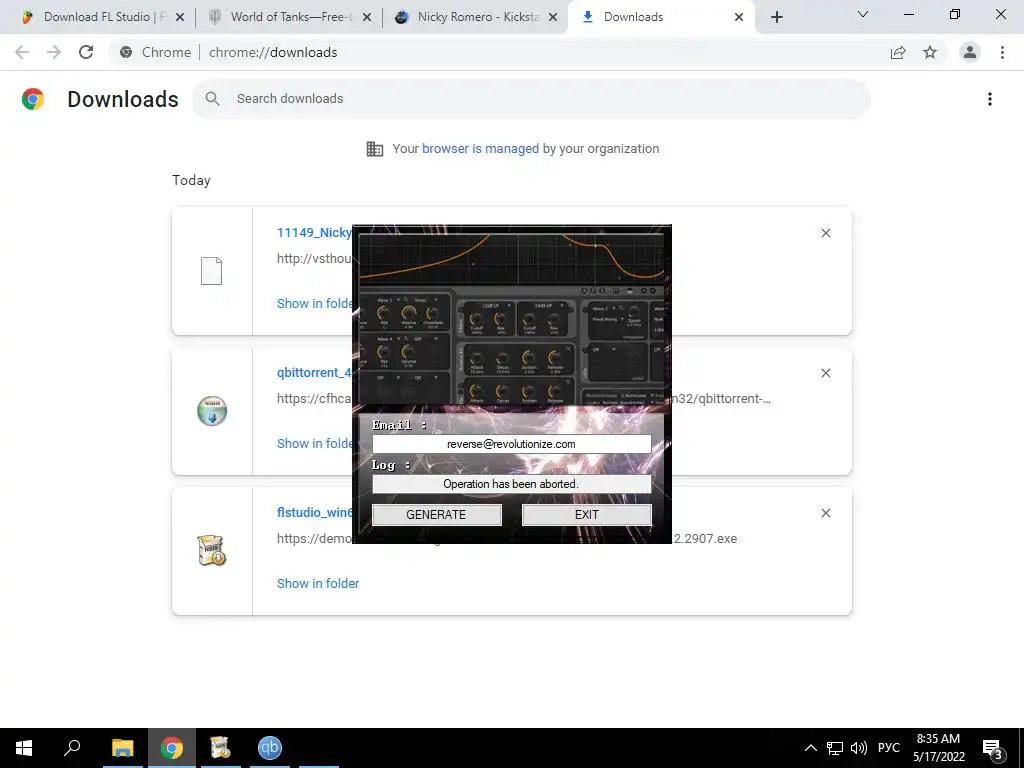The image size is (1024, 768).
Task: Open Windows taskbar search
Action: [72, 748]
